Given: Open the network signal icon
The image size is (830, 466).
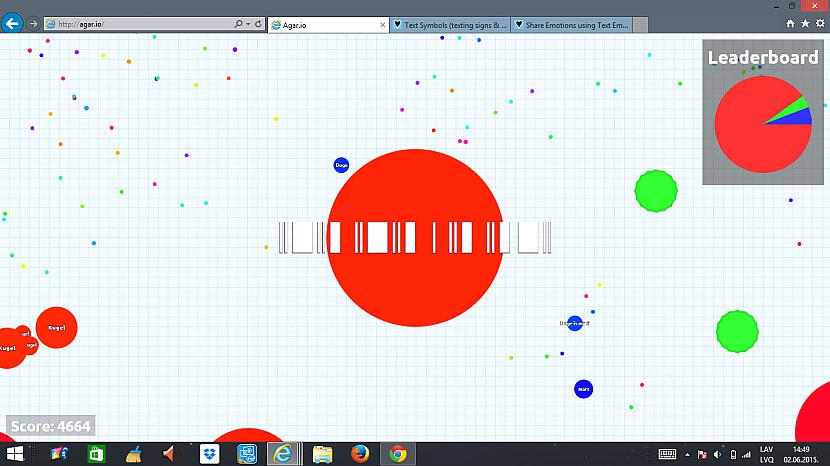Looking at the screenshot, I should (x=746, y=455).
